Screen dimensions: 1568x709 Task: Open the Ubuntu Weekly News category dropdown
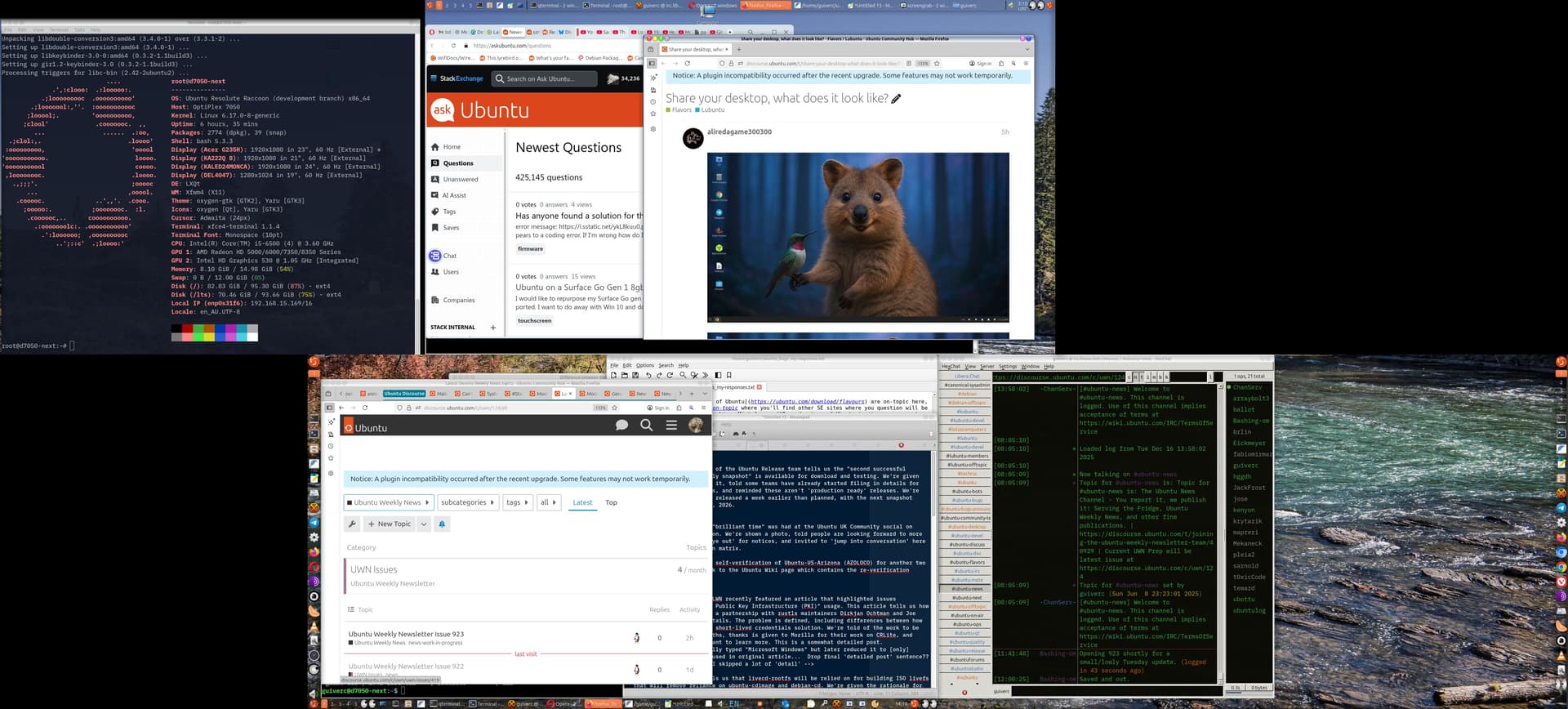click(x=388, y=502)
